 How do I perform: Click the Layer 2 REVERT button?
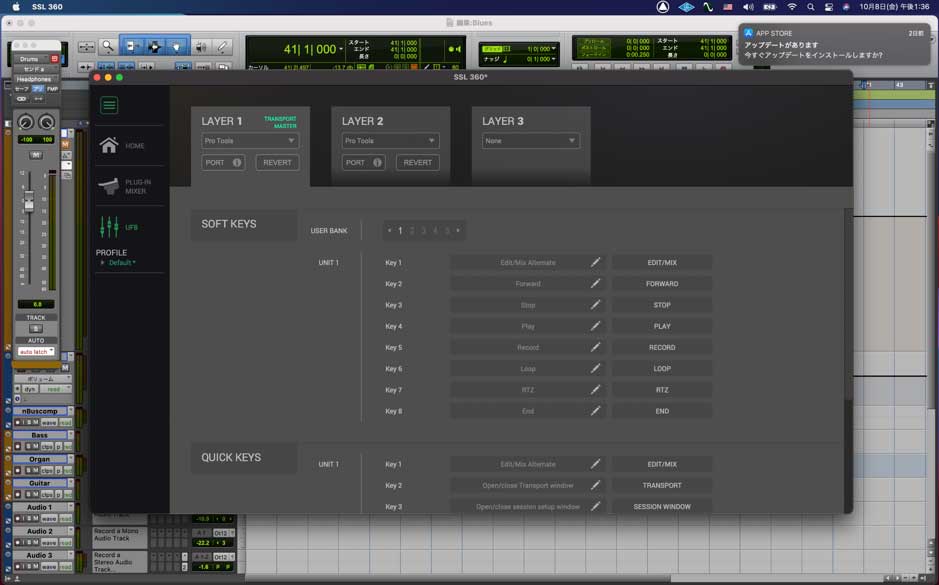[417, 163]
